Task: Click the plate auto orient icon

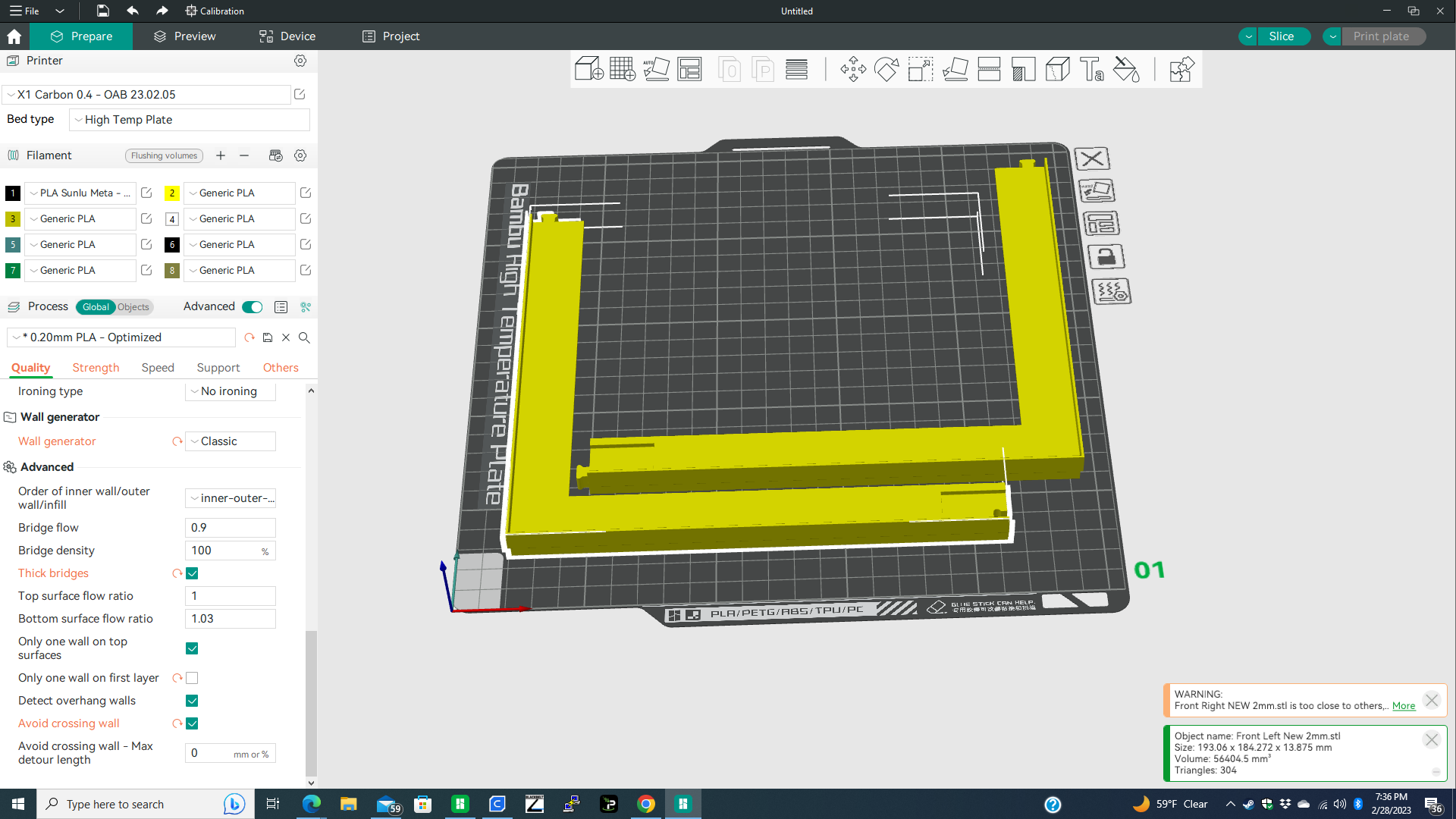Action: tap(1097, 190)
